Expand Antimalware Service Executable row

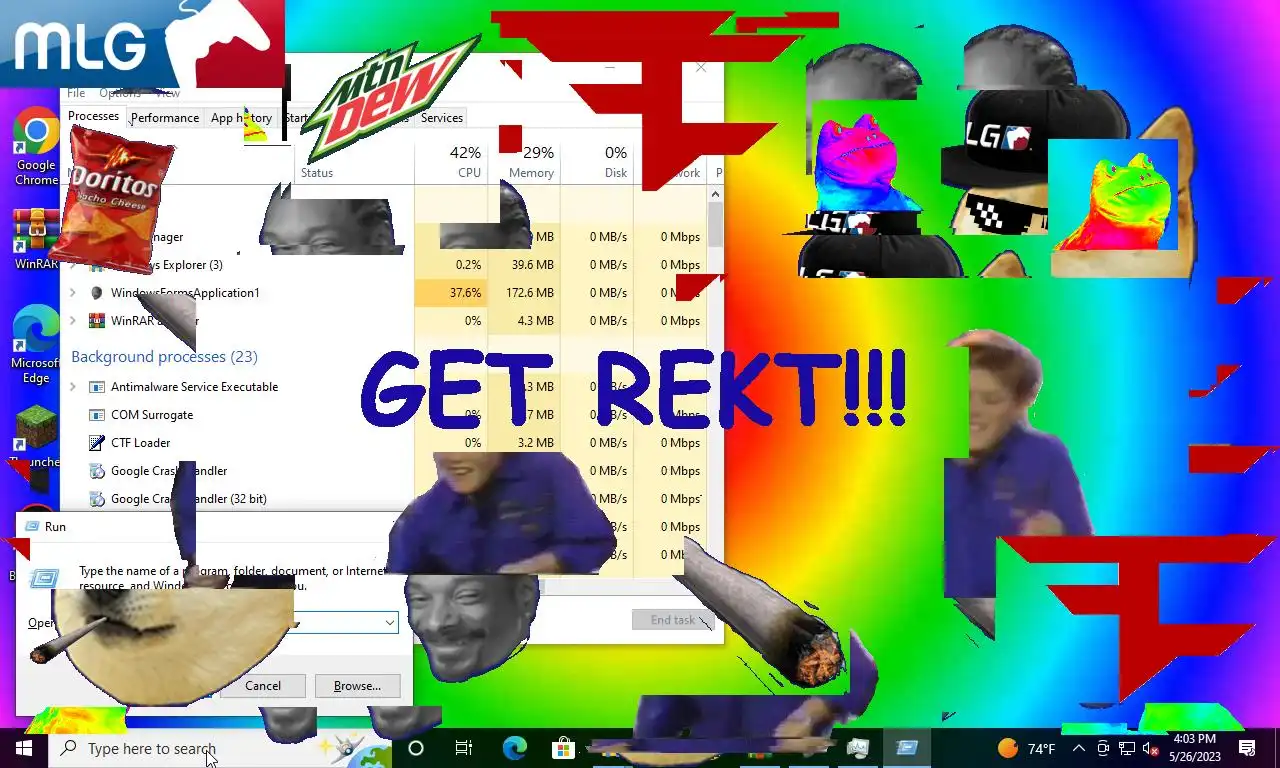[72, 387]
